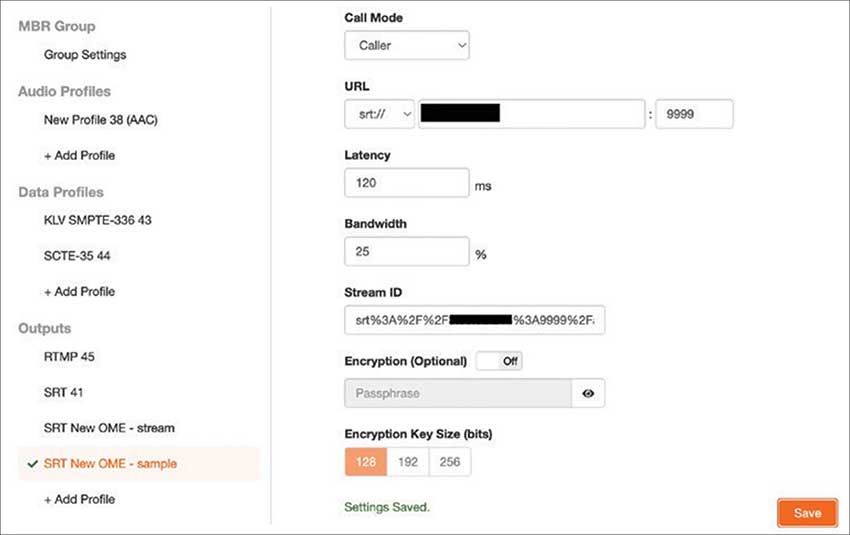The width and height of the screenshot is (850, 535).
Task: Select 128-bit encryption key size
Action: coord(365,462)
